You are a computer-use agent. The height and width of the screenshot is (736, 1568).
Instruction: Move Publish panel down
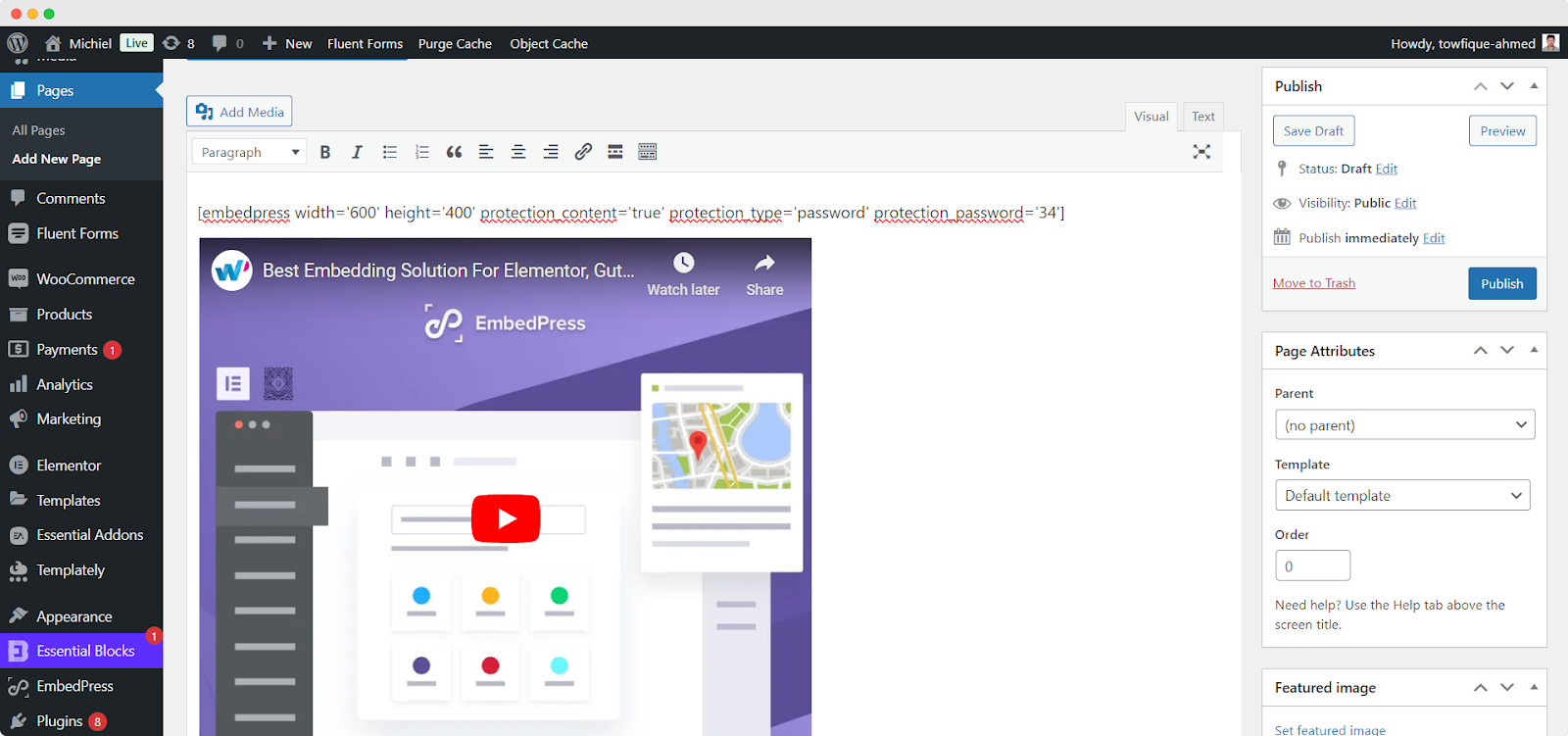[1507, 86]
